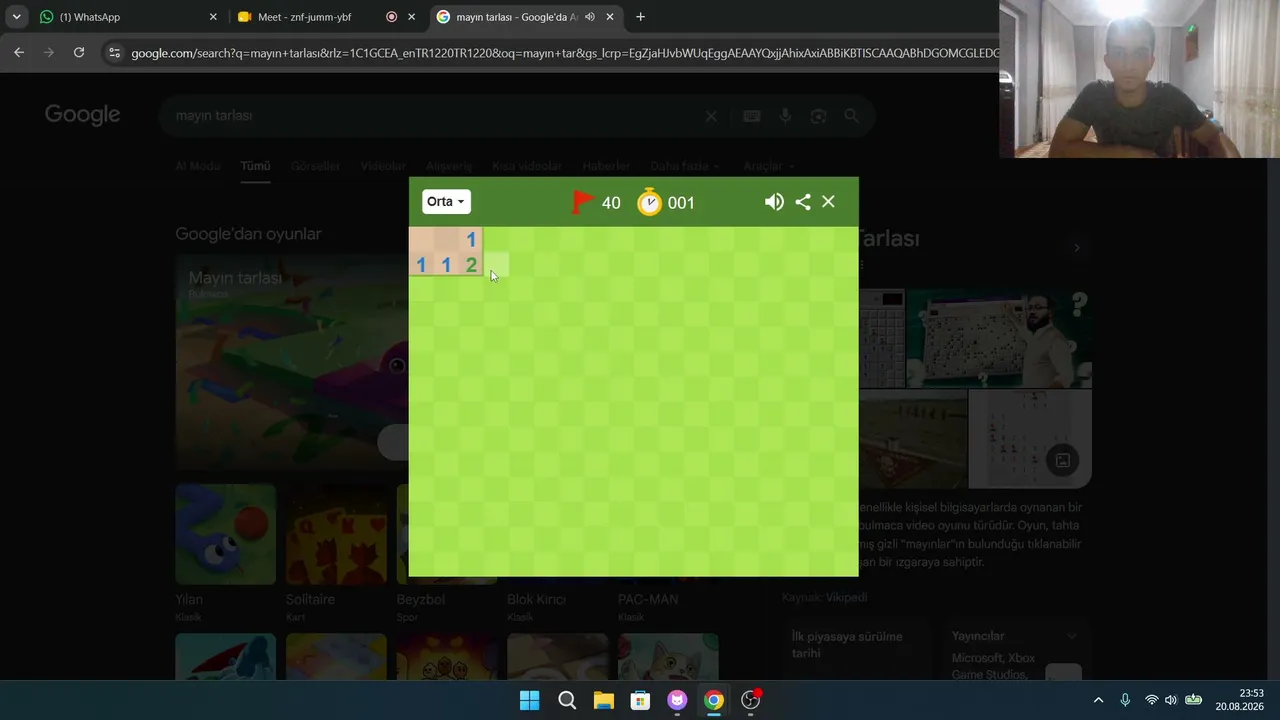This screenshot has width=1280, height=720.
Task: Click the microphone icon in system tray
Action: point(1125,700)
